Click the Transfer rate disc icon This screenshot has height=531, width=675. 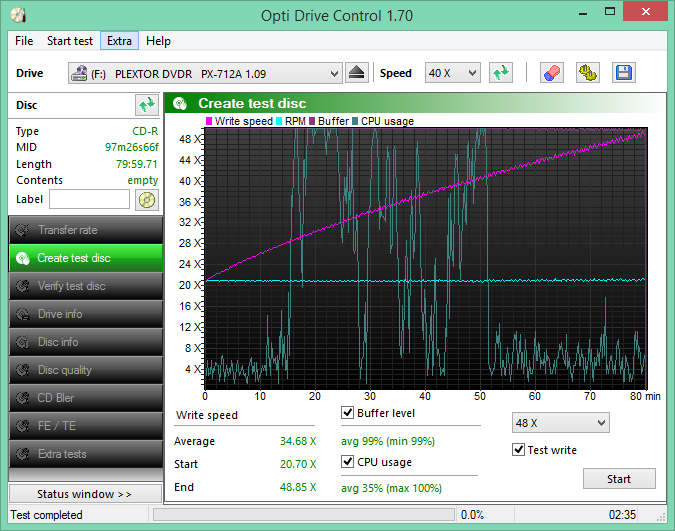[22, 230]
